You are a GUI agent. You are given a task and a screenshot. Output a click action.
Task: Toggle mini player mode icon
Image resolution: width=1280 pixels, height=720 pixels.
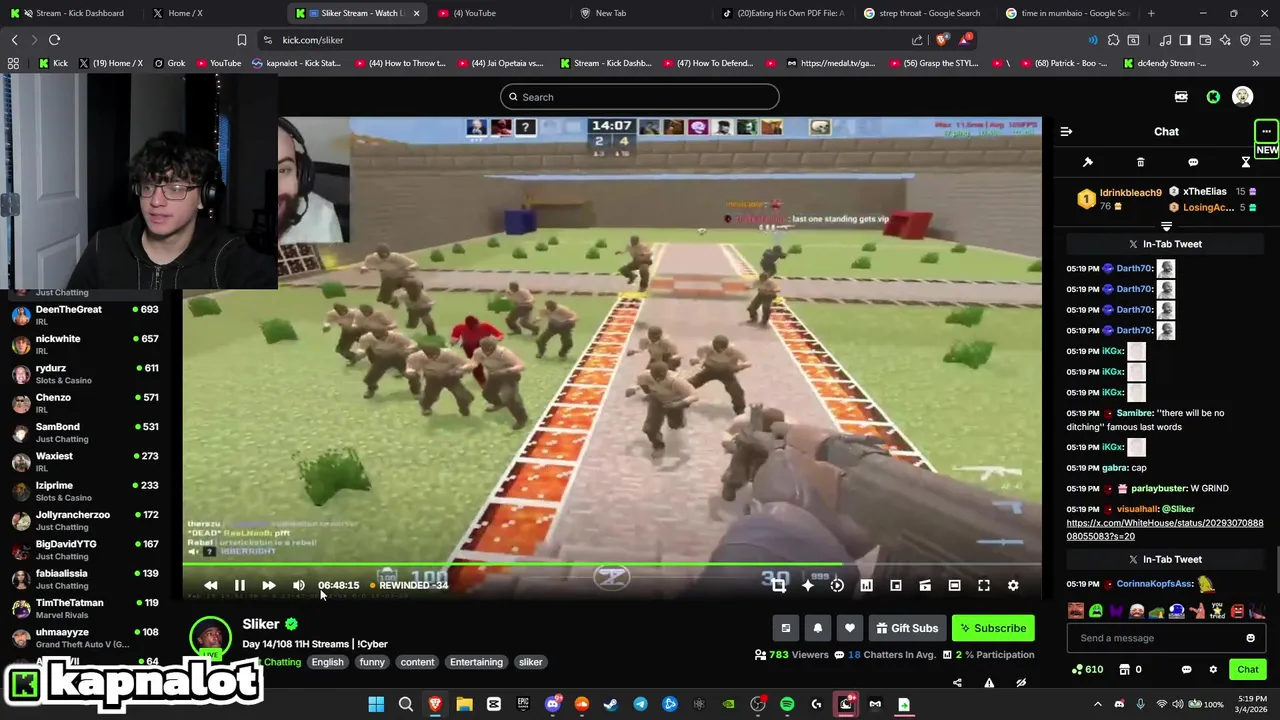click(896, 585)
